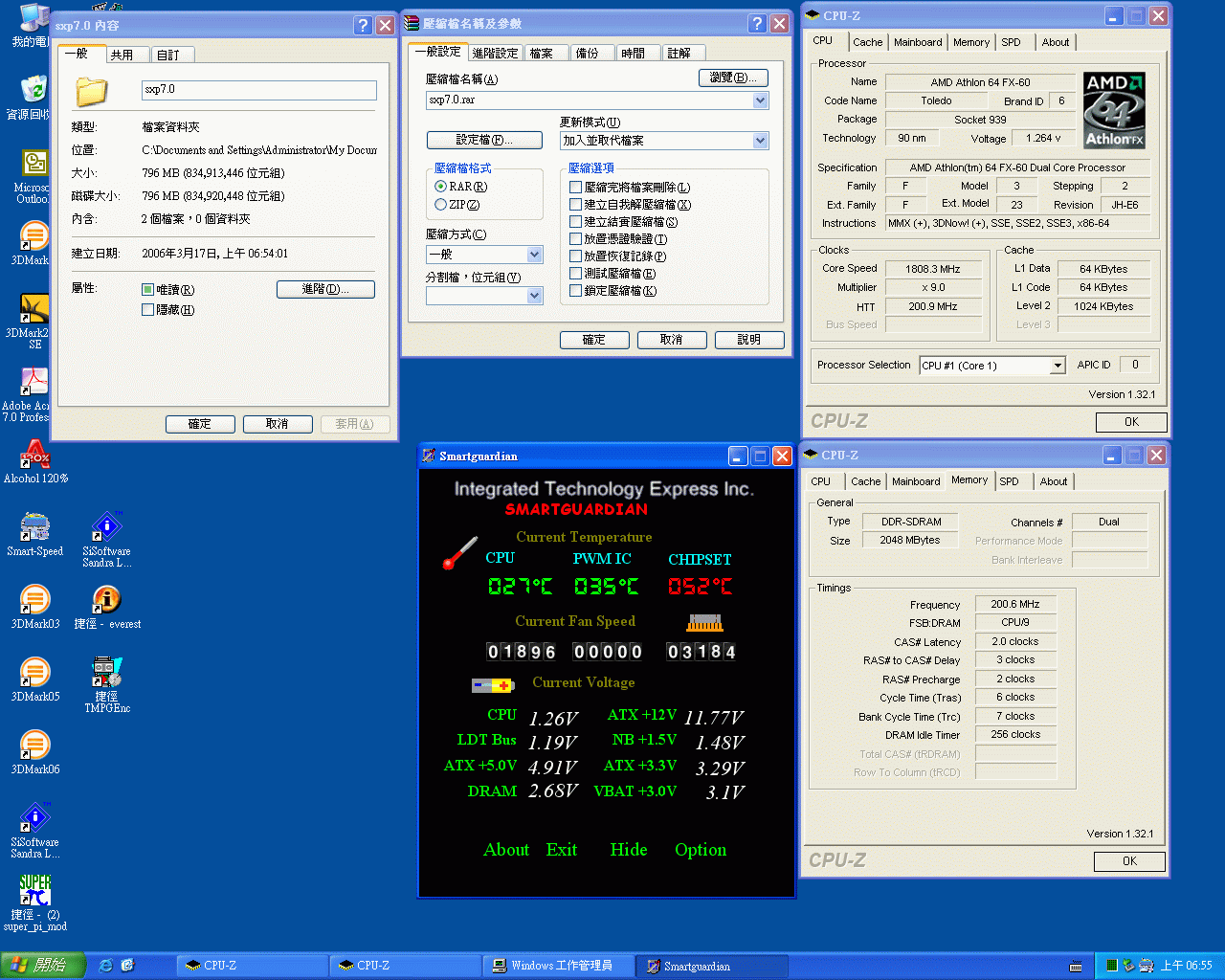Open the Microsoft Outlook desktop shortcut
Image resolution: width=1225 pixels, height=980 pixels.
34,163
